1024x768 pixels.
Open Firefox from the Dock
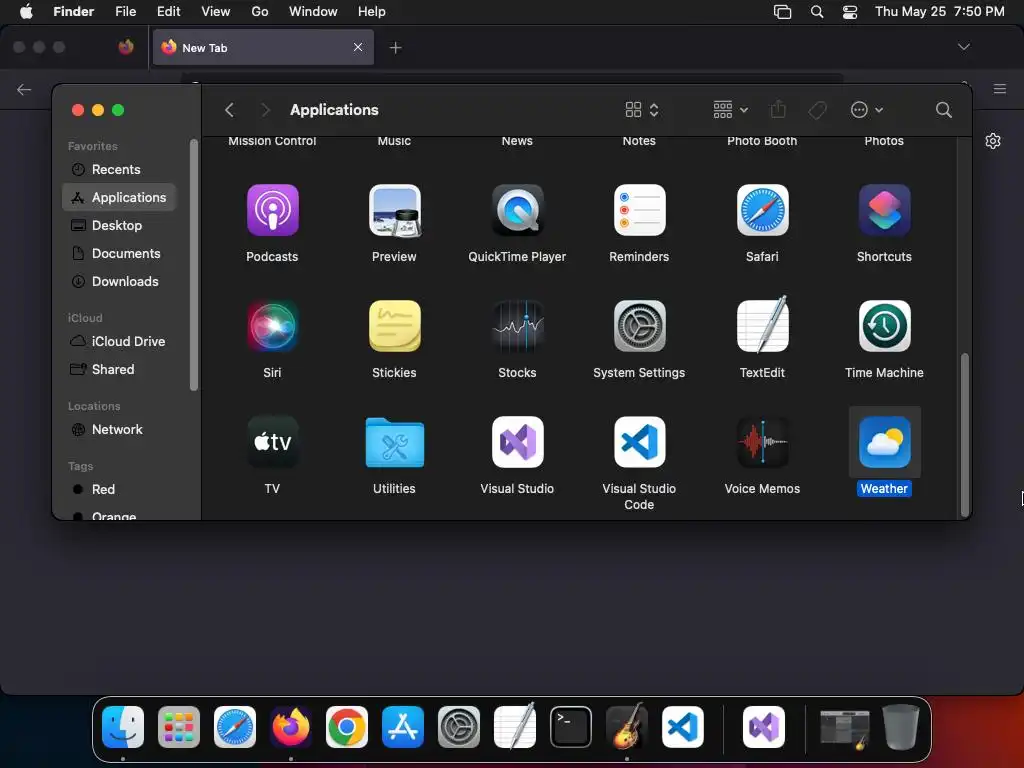[291, 727]
